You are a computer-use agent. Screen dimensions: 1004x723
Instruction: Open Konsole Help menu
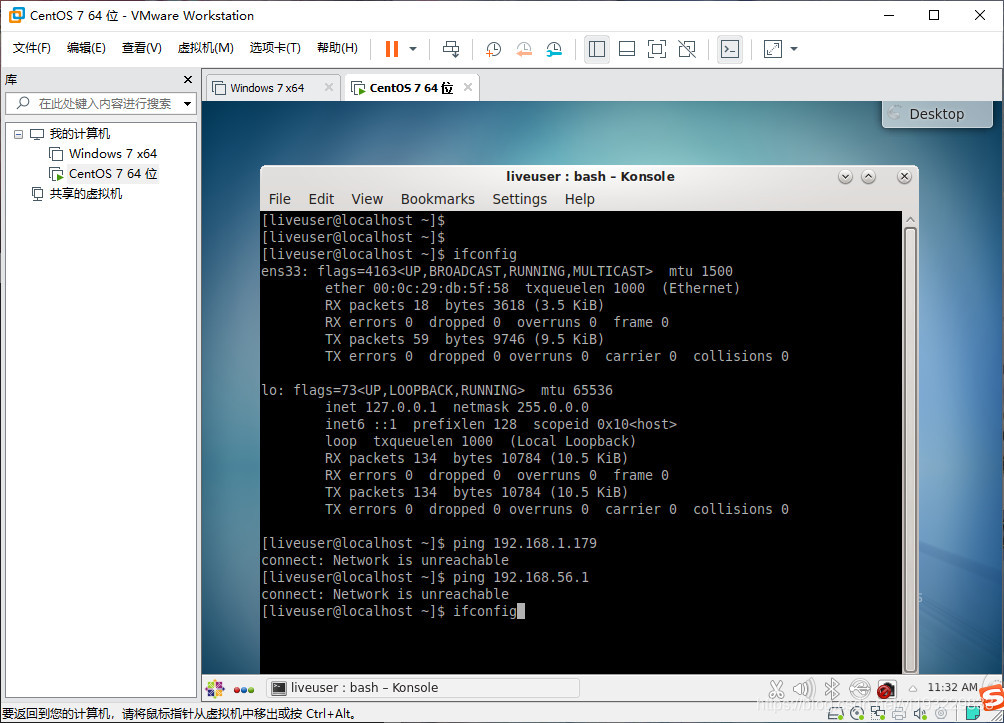click(579, 199)
